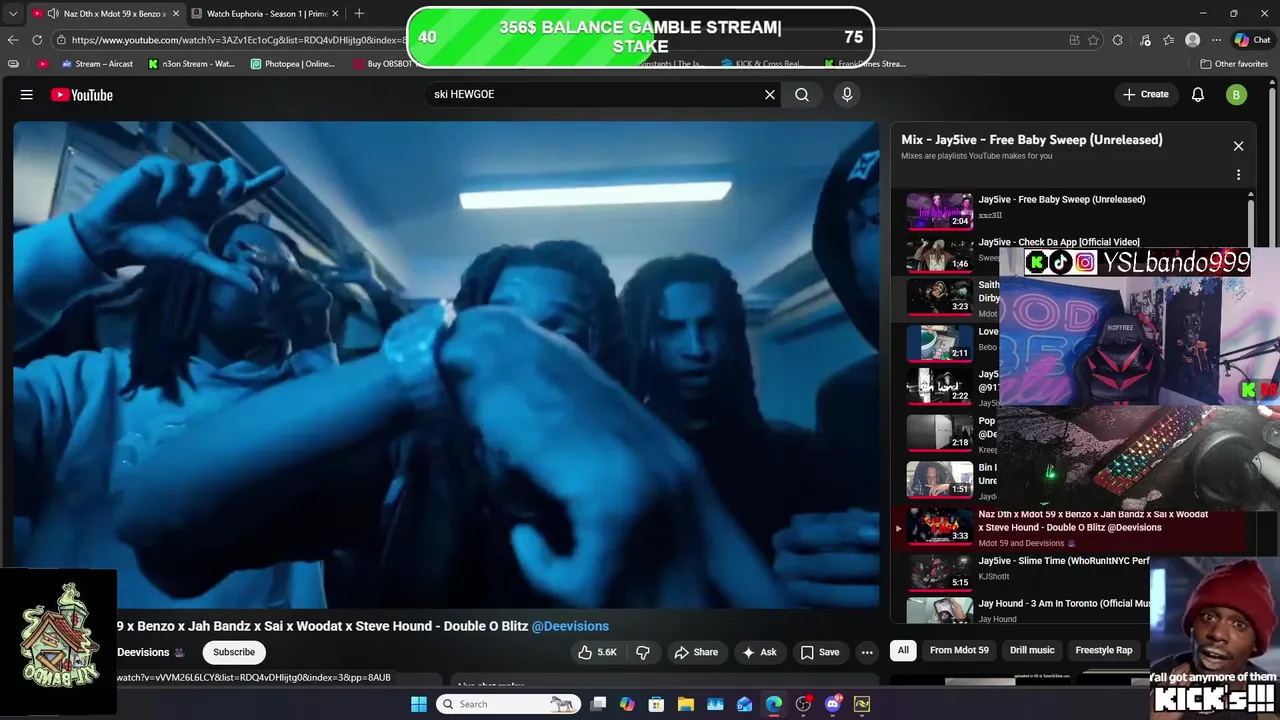Open a new browser tab
The width and height of the screenshot is (1280, 720).
tap(359, 13)
